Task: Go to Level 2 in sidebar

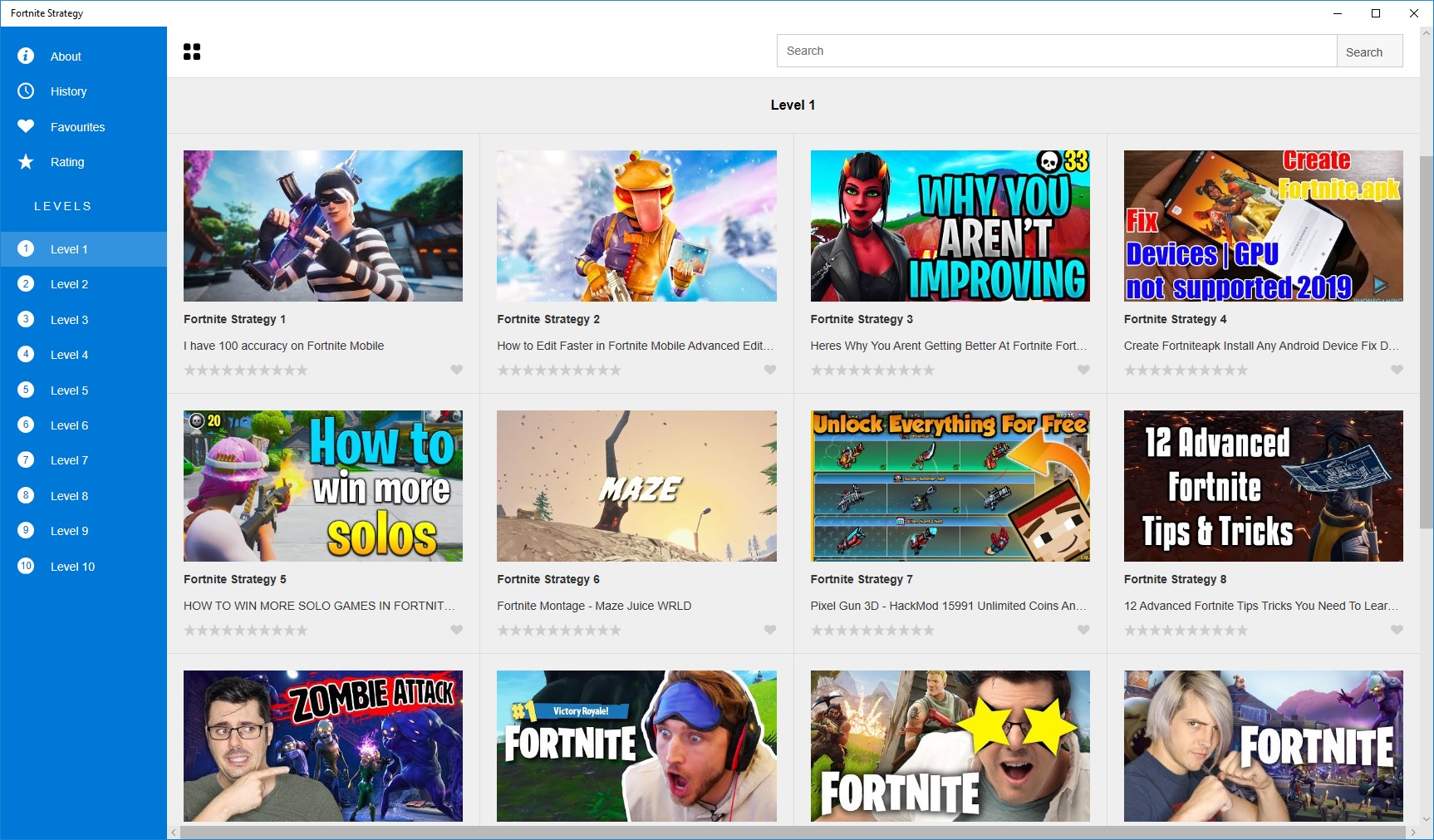Action: 83,284
